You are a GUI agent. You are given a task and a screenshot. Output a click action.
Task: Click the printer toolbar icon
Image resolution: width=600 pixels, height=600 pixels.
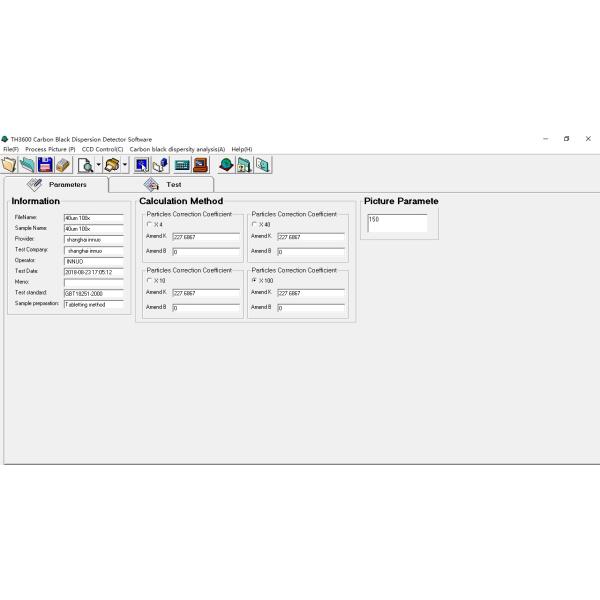point(112,165)
